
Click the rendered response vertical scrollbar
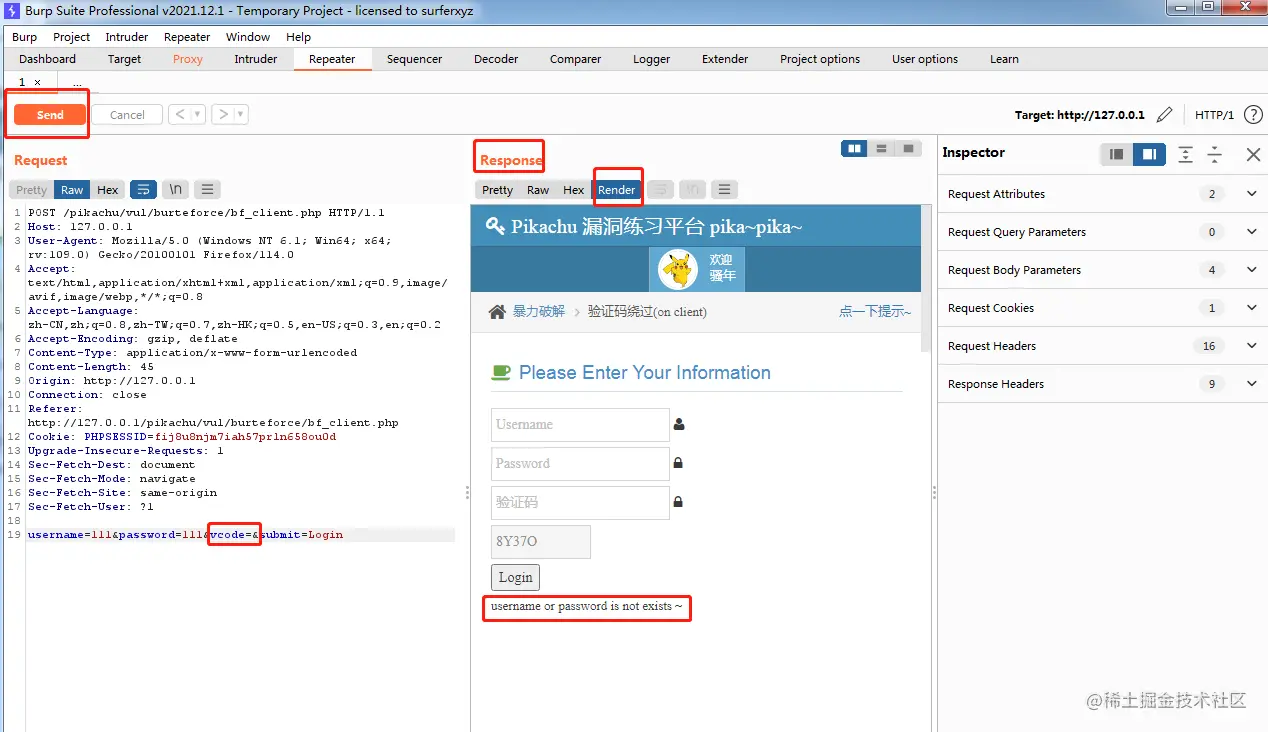(926, 277)
